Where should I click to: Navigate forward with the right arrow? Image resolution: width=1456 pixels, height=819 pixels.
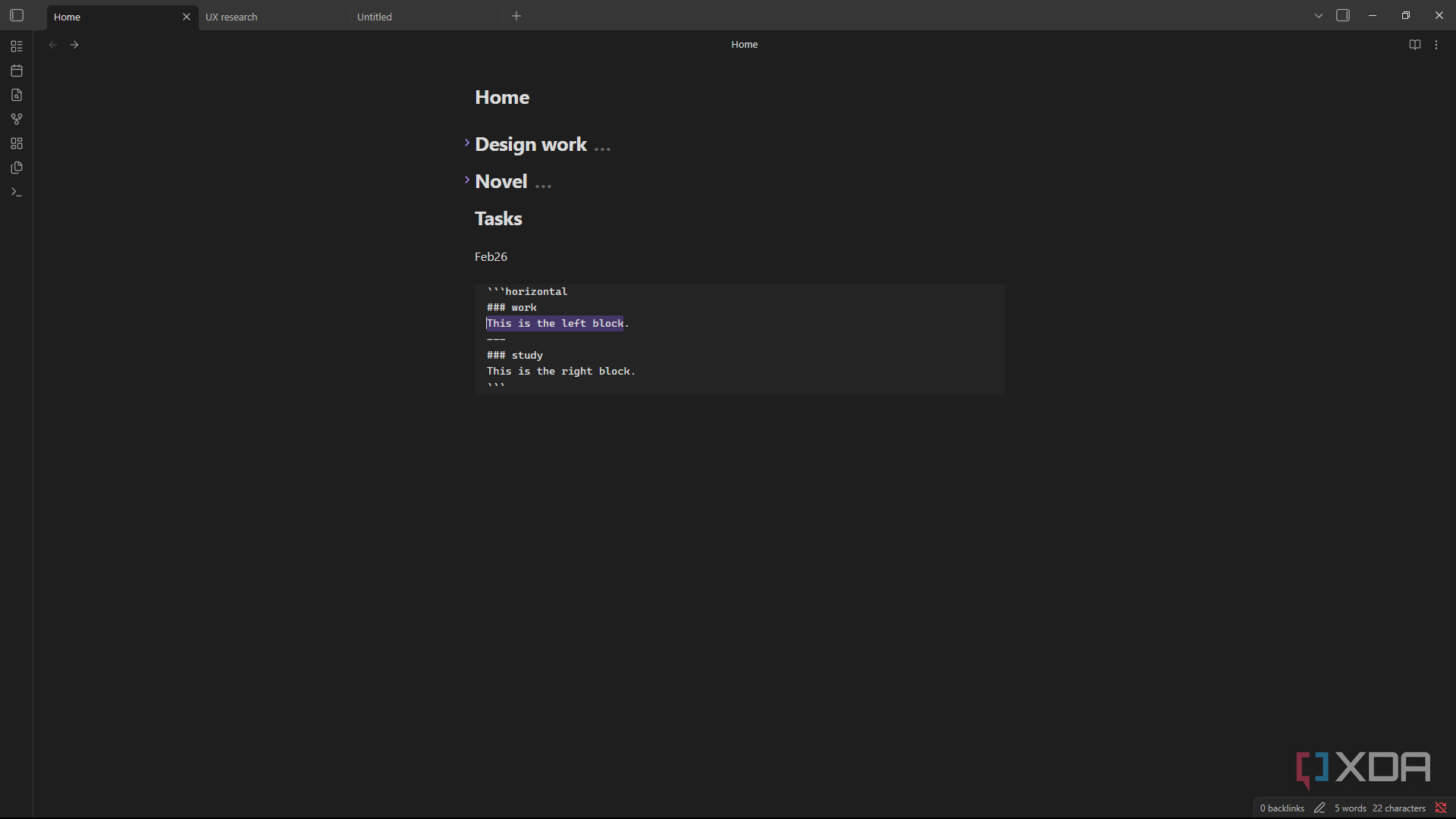tap(74, 45)
